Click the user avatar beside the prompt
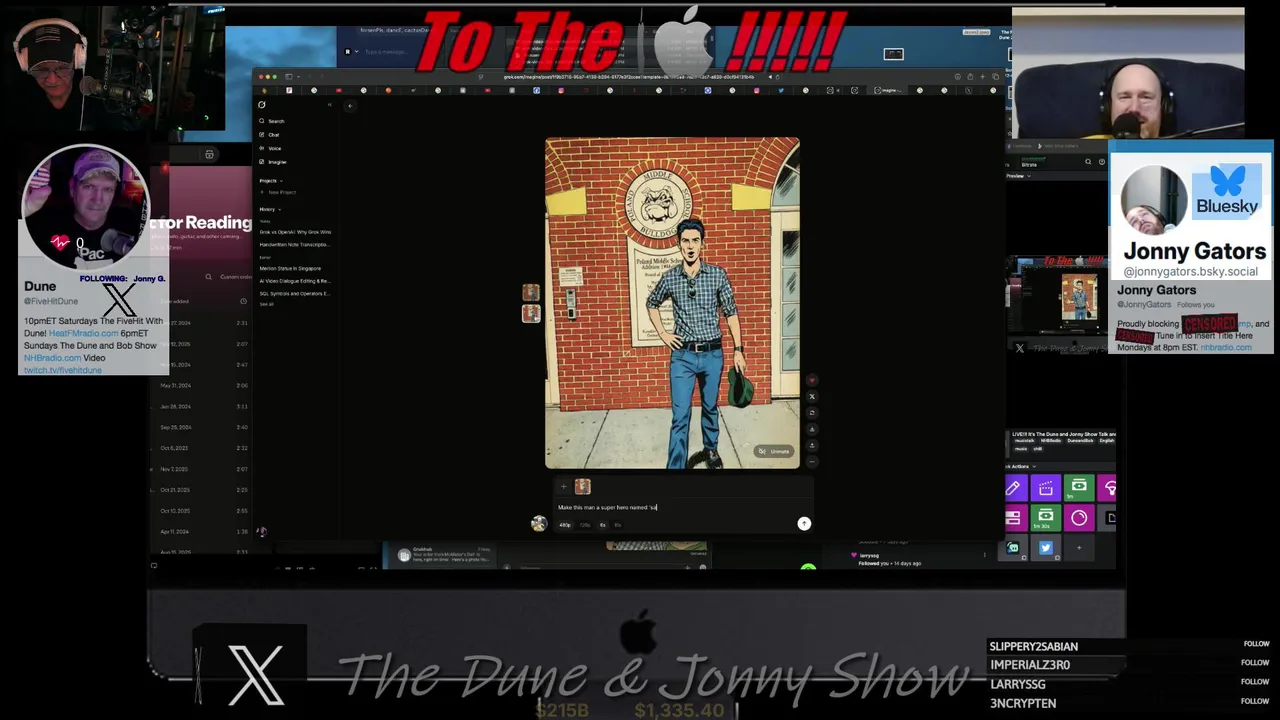The width and height of the screenshot is (1280, 720). (539, 523)
